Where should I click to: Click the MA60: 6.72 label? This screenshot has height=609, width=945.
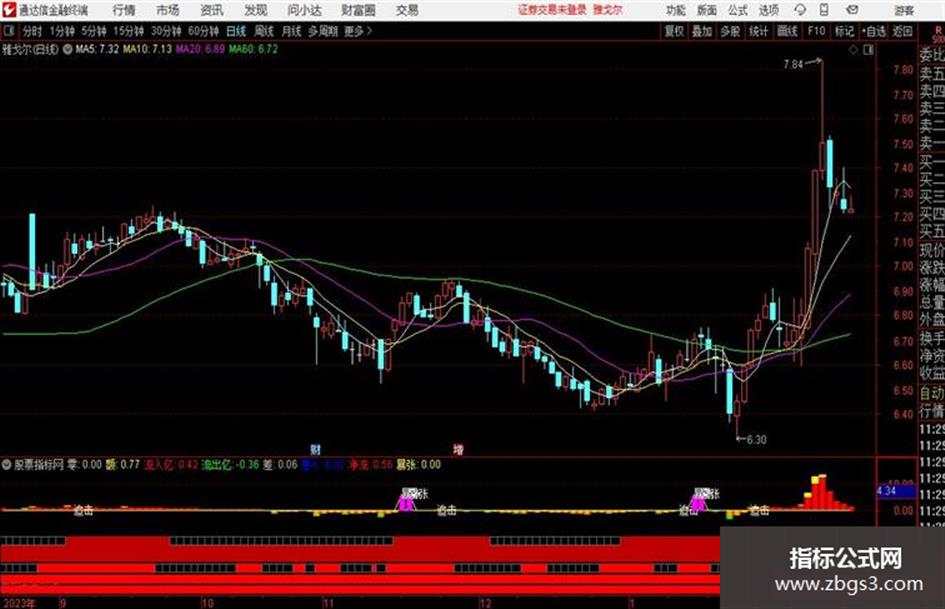[x=254, y=49]
